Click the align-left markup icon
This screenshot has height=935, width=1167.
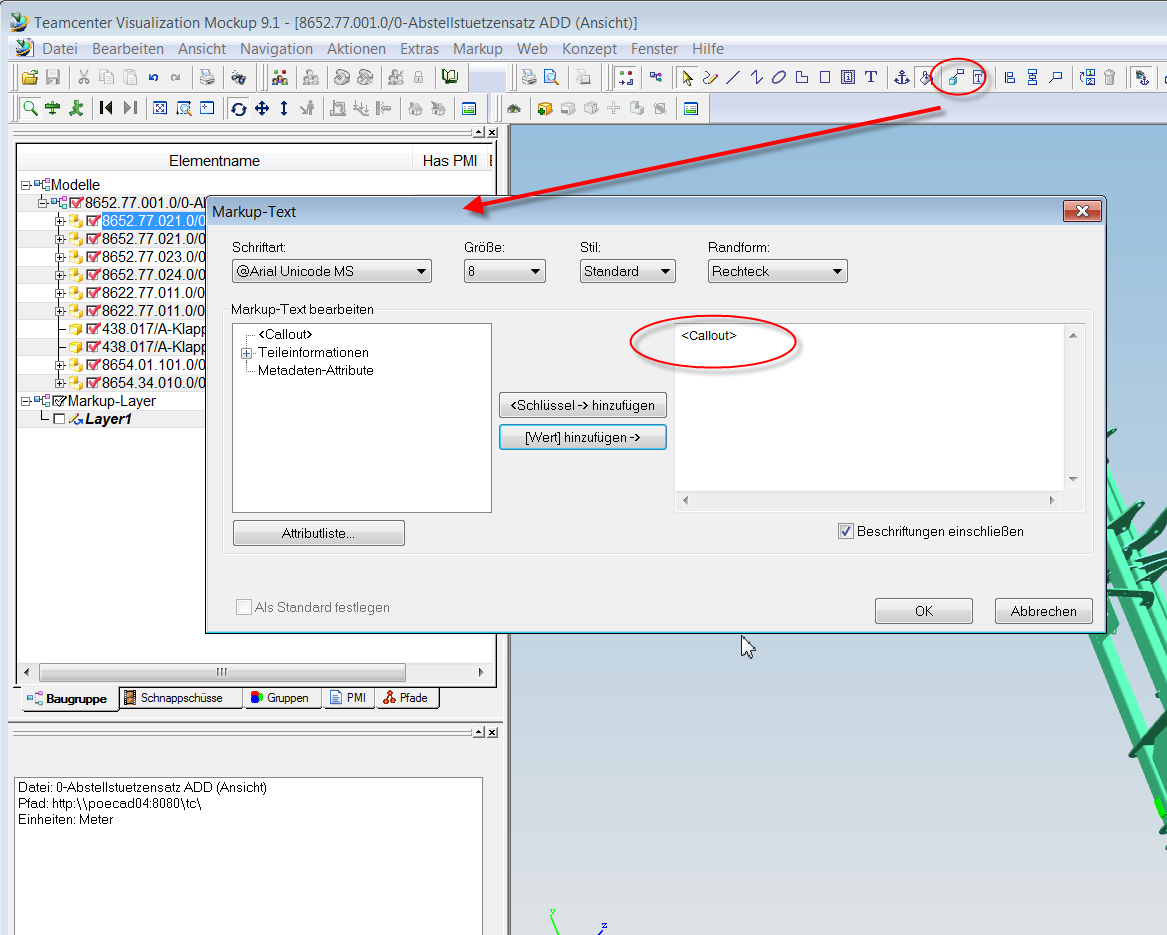tap(1009, 77)
